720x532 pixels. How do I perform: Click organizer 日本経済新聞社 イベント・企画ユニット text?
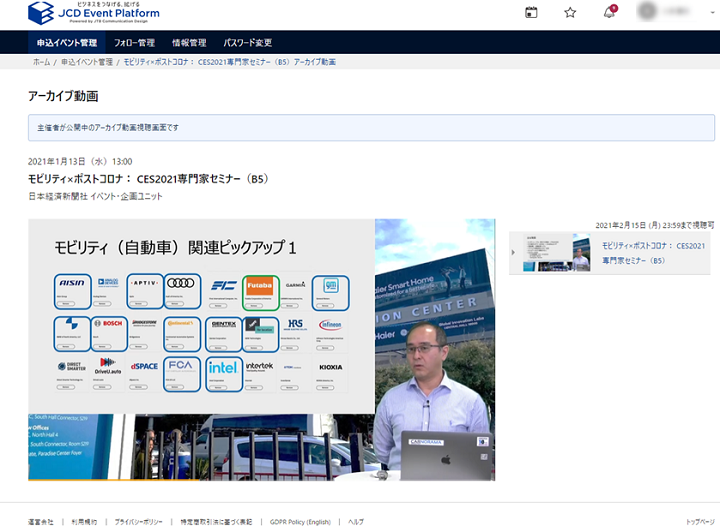(x=95, y=196)
